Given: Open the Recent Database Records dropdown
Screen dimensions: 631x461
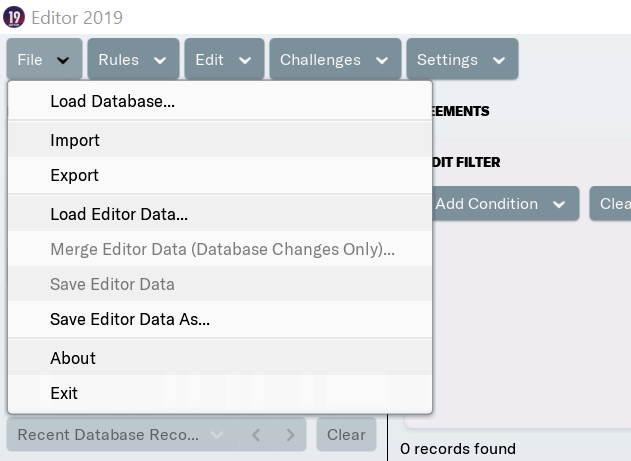Looking at the screenshot, I should [x=123, y=434].
